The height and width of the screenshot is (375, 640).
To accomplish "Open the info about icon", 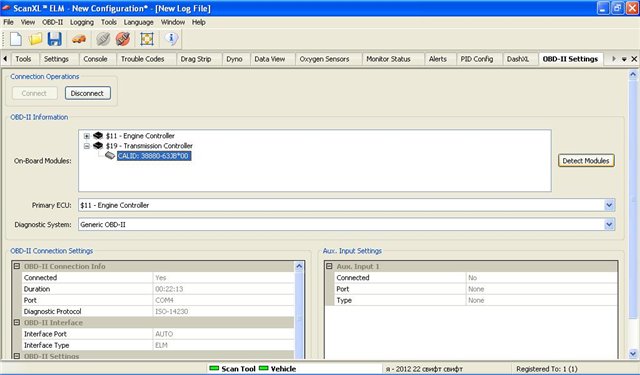I will coord(171,39).
